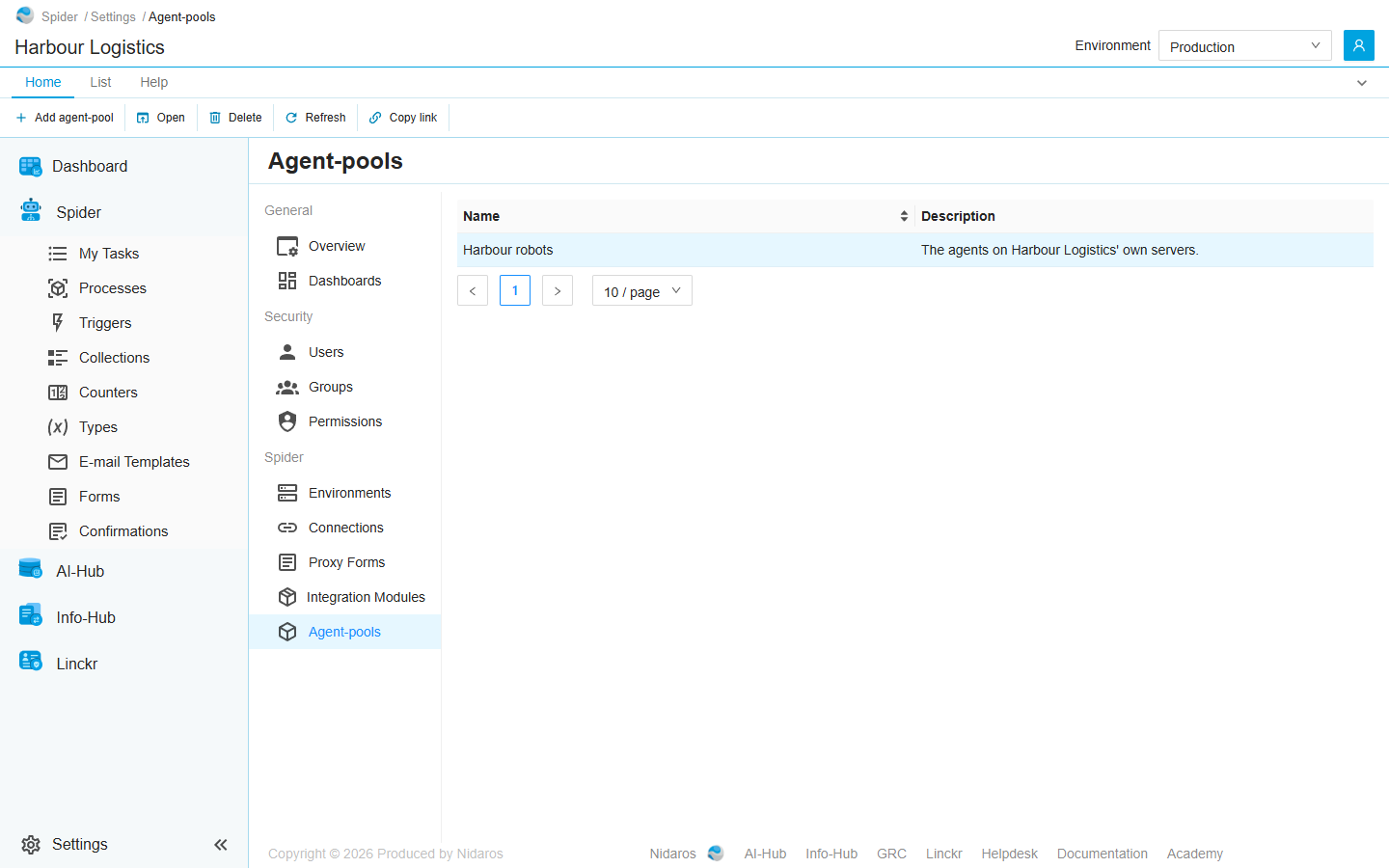
Task: Open the Dashboard sidebar icon
Action: coord(31,167)
